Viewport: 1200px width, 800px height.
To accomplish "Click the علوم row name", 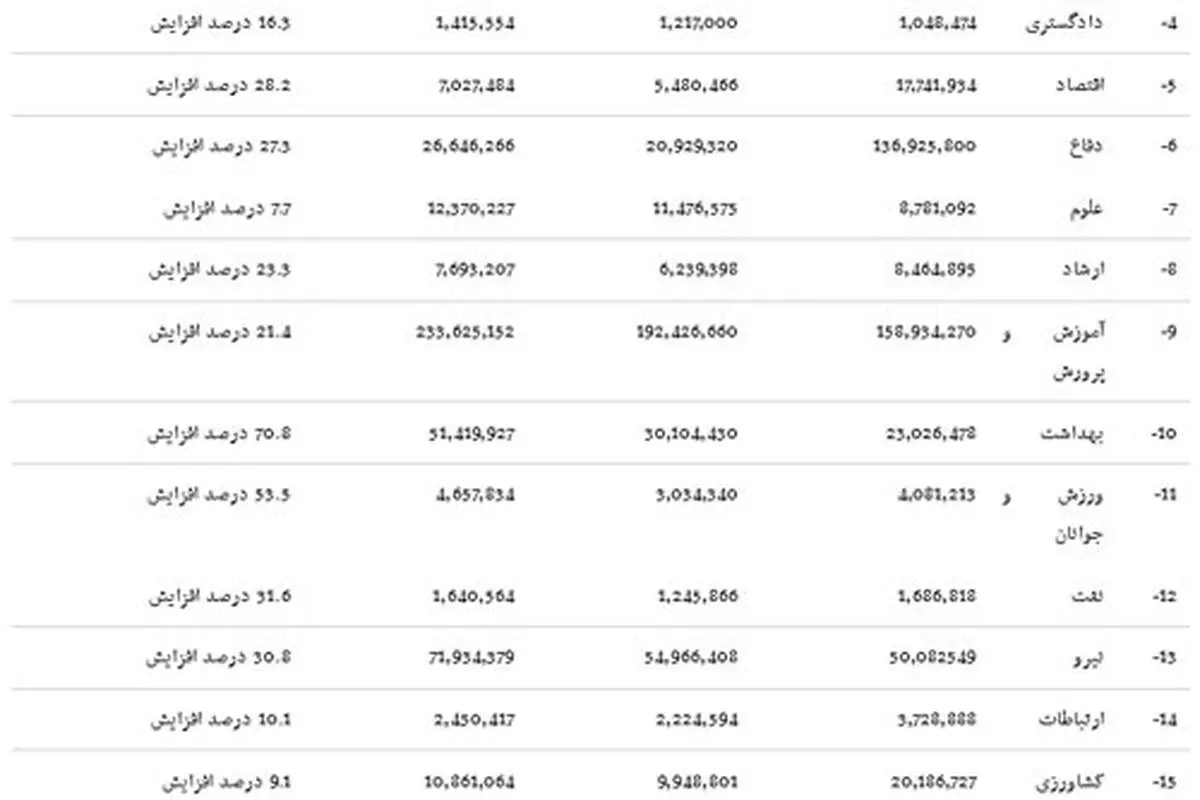I will (1087, 209).
